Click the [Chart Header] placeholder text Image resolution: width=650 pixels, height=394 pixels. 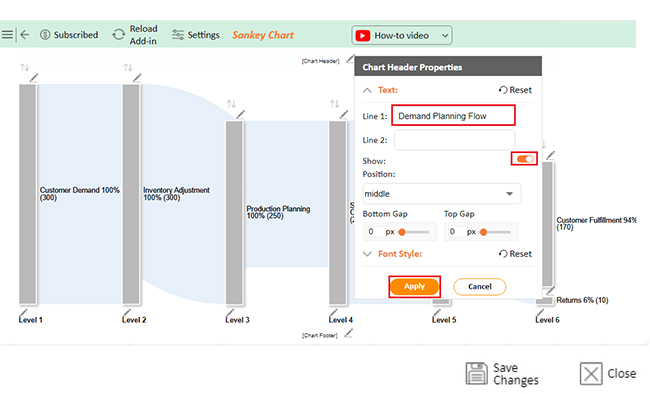click(x=320, y=61)
